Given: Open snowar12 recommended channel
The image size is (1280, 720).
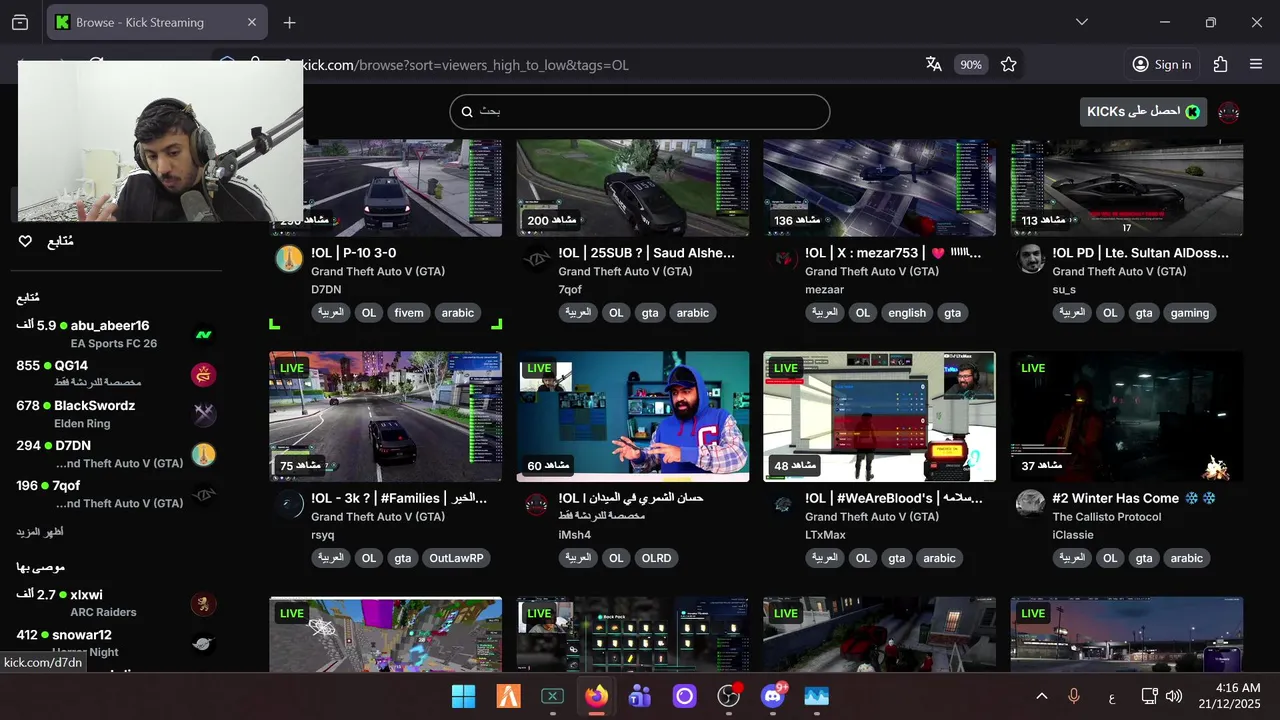Looking at the screenshot, I should pyautogui.click(x=115, y=643).
